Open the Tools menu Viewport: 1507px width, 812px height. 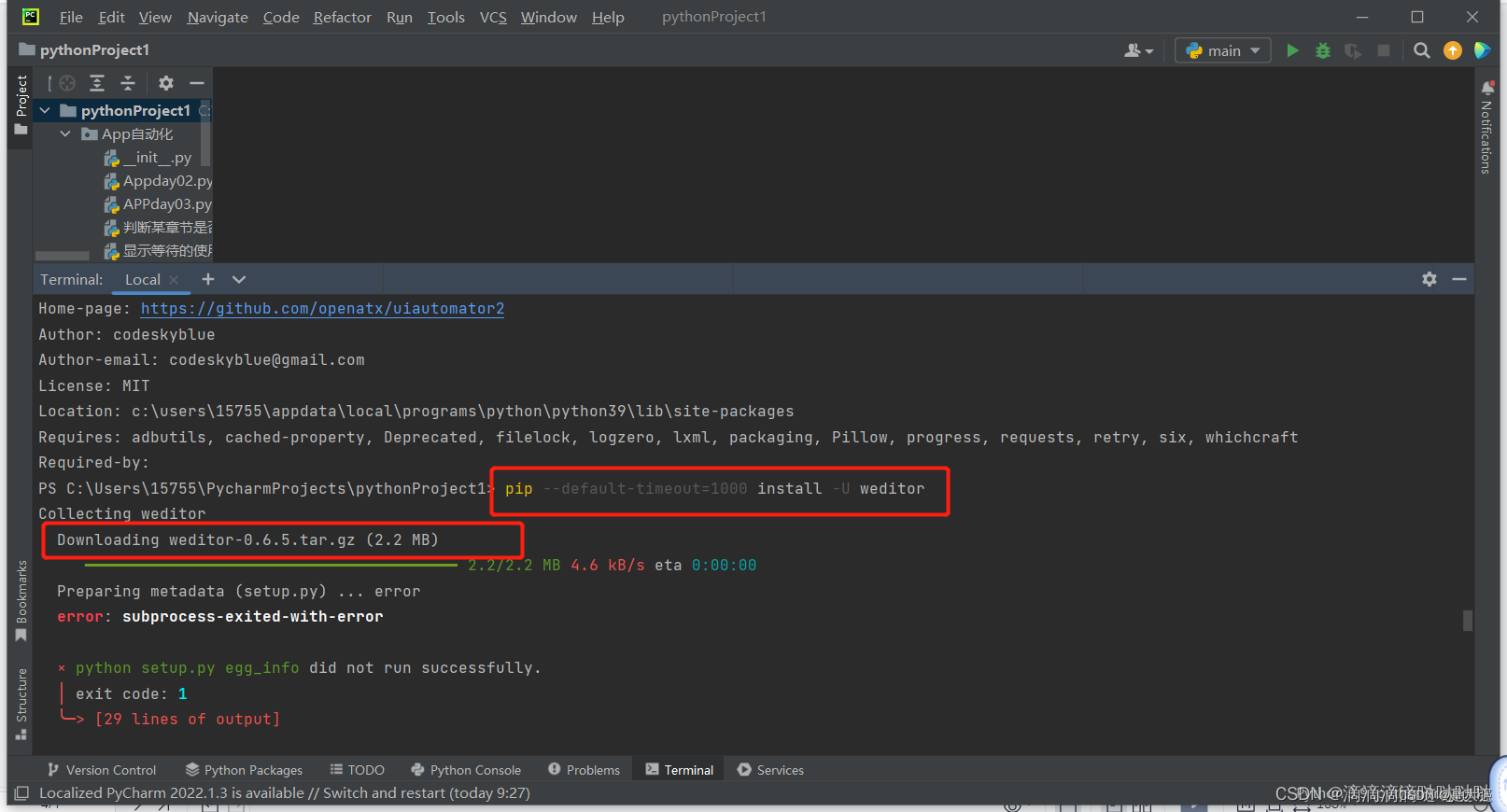446,17
